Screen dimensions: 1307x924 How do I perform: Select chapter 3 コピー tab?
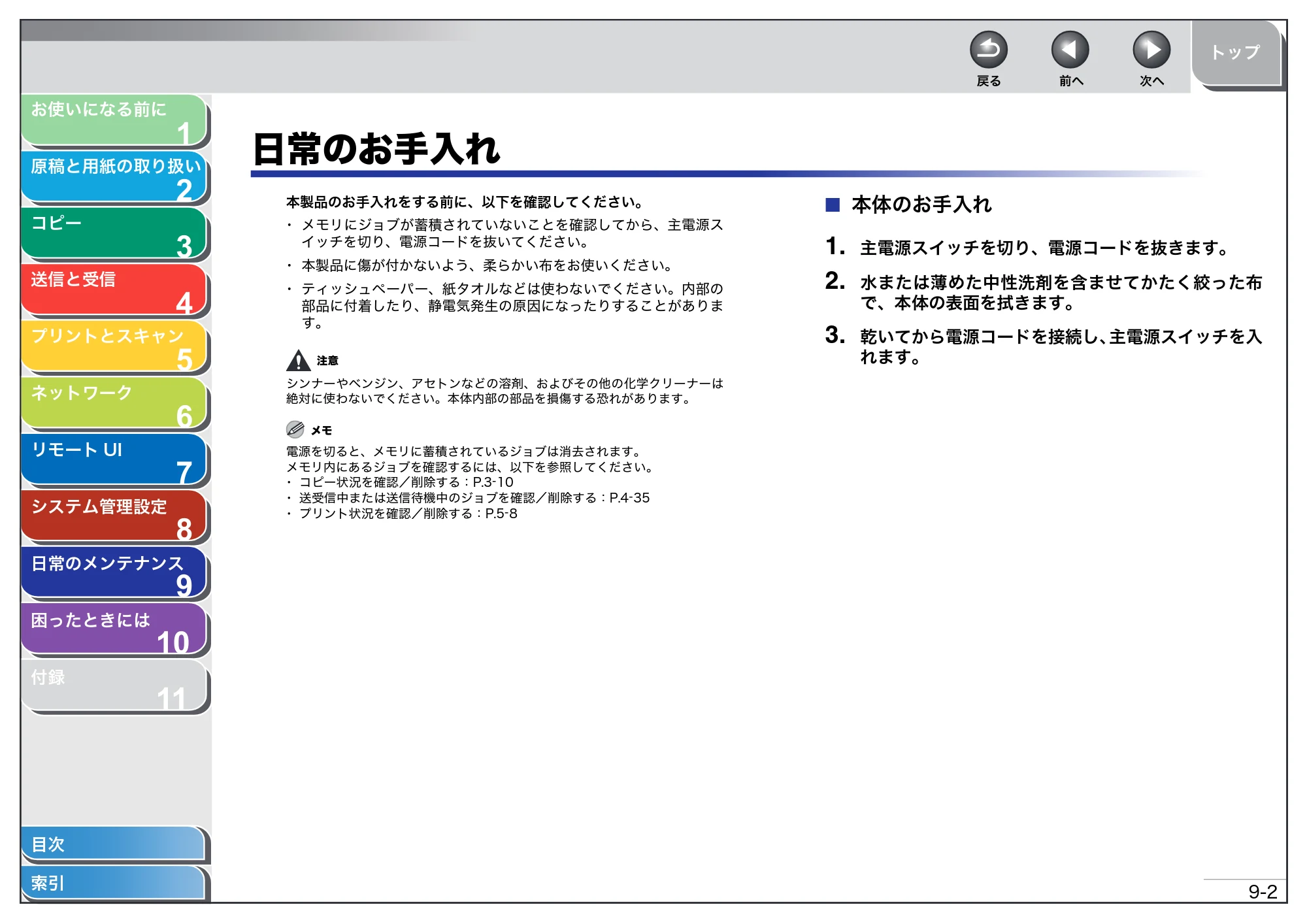click(x=114, y=233)
